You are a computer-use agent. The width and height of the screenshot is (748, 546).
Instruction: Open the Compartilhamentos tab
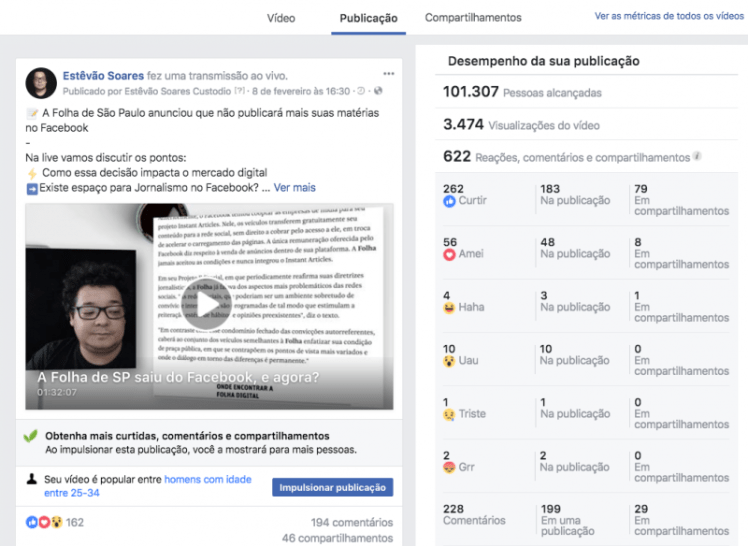point(473,18)
